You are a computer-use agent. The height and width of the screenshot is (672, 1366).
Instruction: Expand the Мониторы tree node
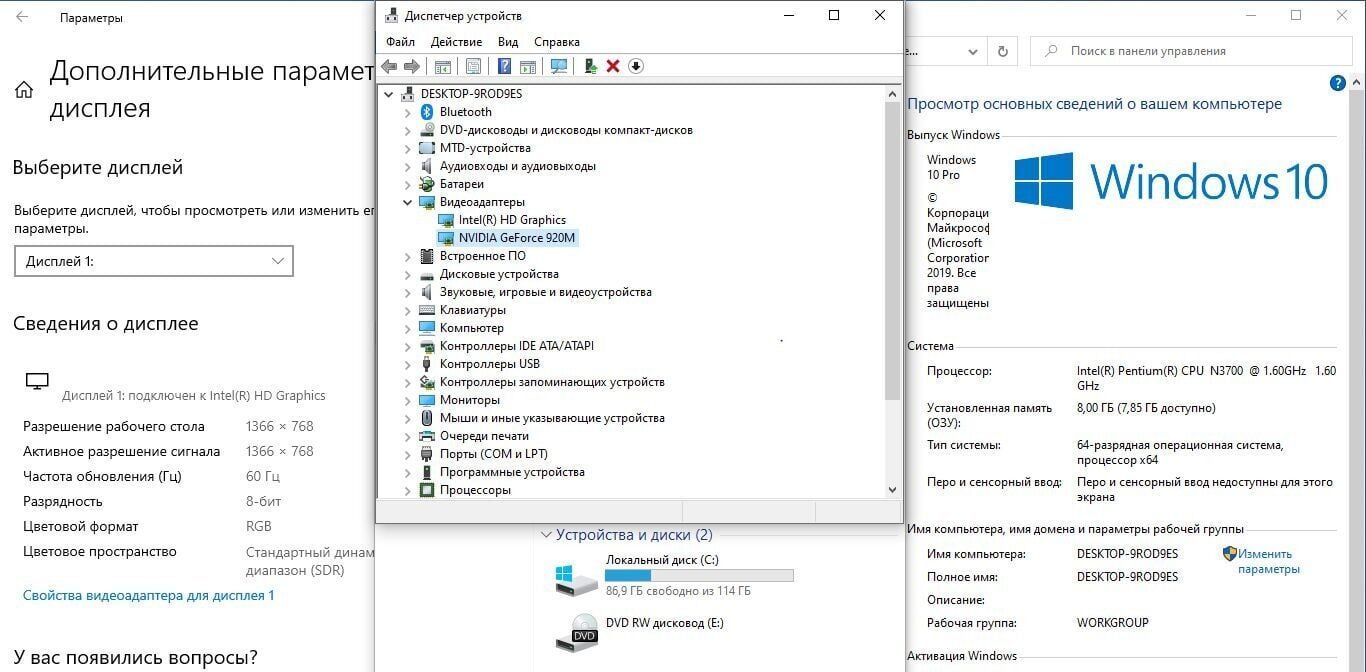407,400
